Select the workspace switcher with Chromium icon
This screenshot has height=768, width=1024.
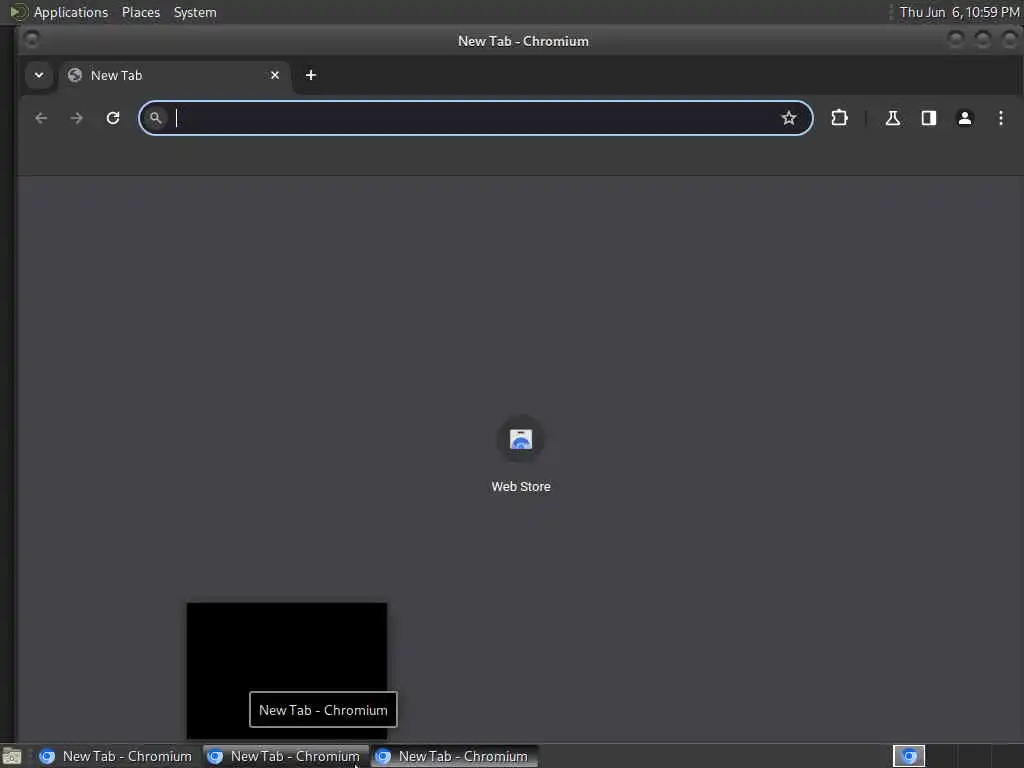[909, 756]
